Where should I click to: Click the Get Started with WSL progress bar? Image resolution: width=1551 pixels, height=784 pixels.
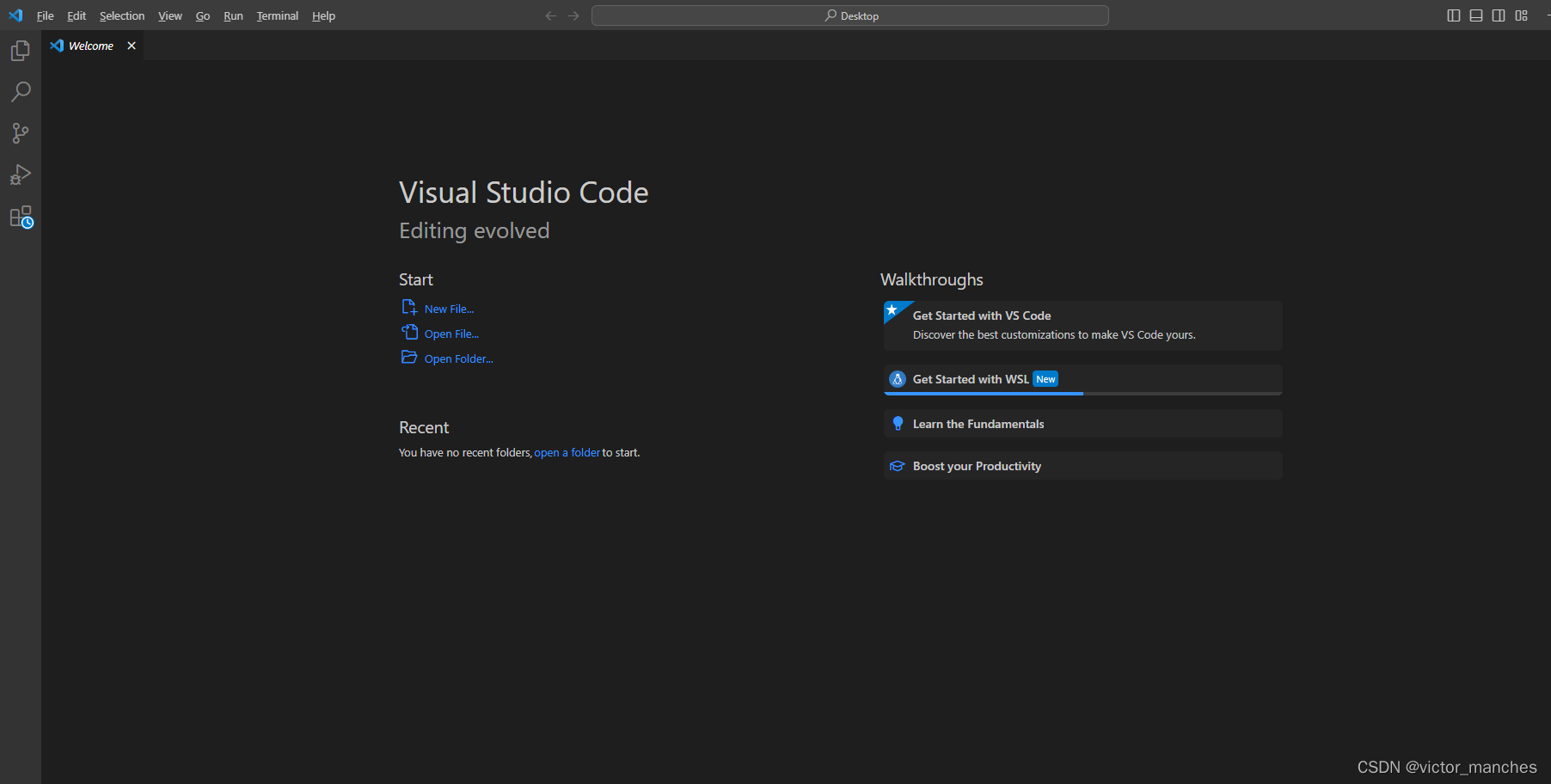[1083, 394]
